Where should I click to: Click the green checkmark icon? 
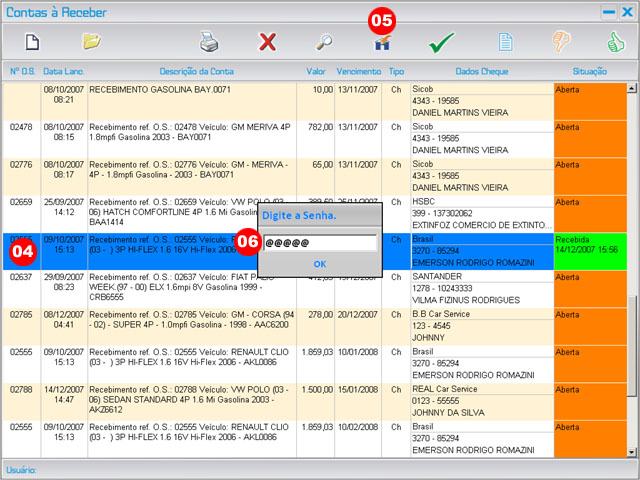tap(442, 42)
